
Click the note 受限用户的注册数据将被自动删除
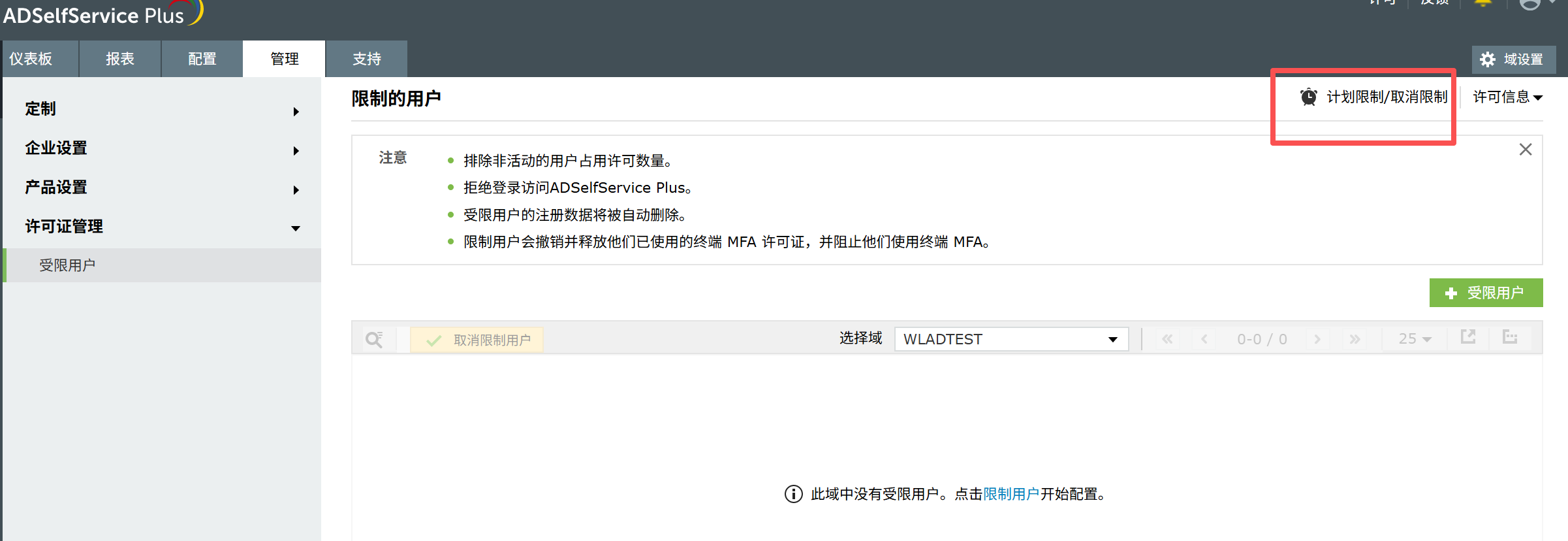575,215
